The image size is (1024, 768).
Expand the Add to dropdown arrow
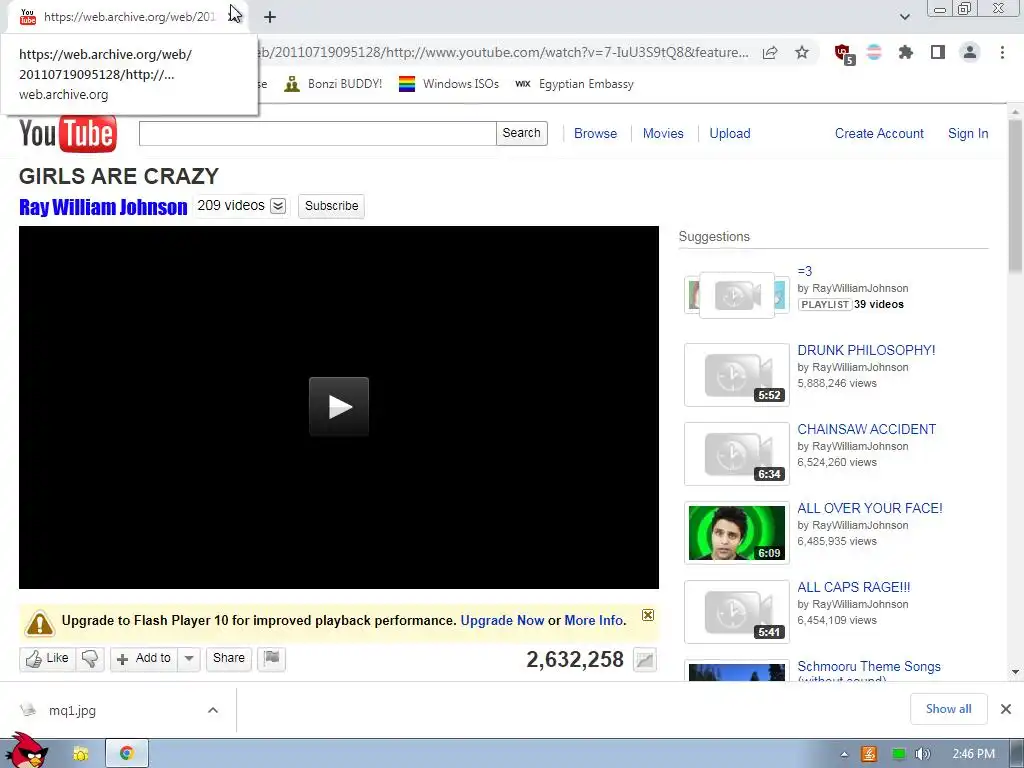click(x=189, y=658)
